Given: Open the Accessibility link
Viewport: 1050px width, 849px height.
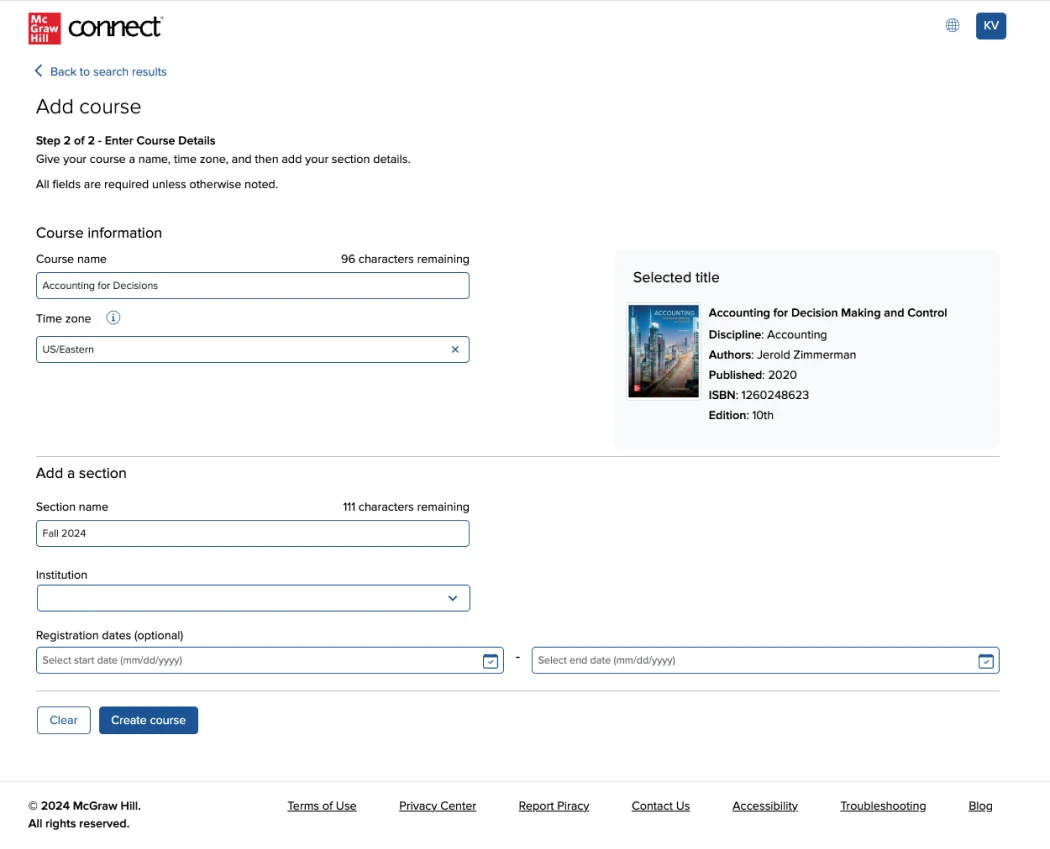Looking at the screenshot, I should (765, 806).
